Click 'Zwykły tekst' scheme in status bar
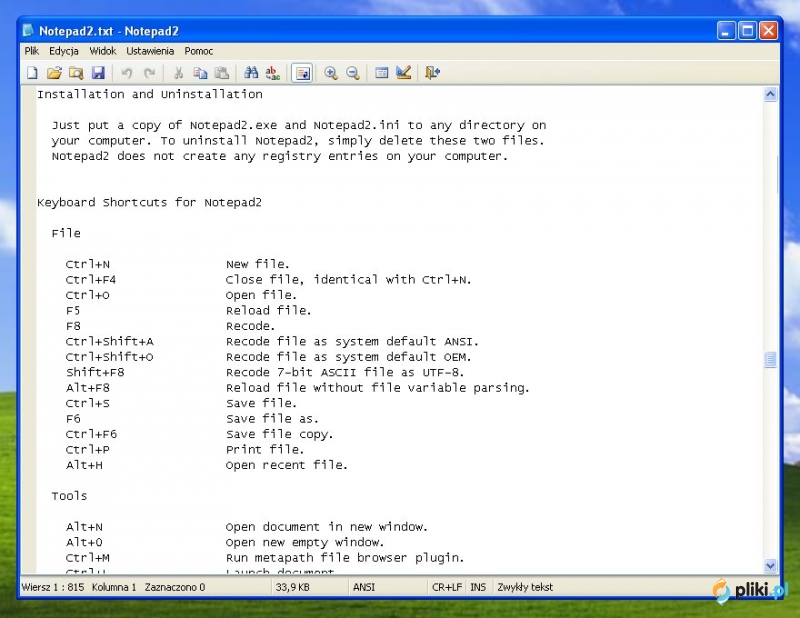 [525, 587]
